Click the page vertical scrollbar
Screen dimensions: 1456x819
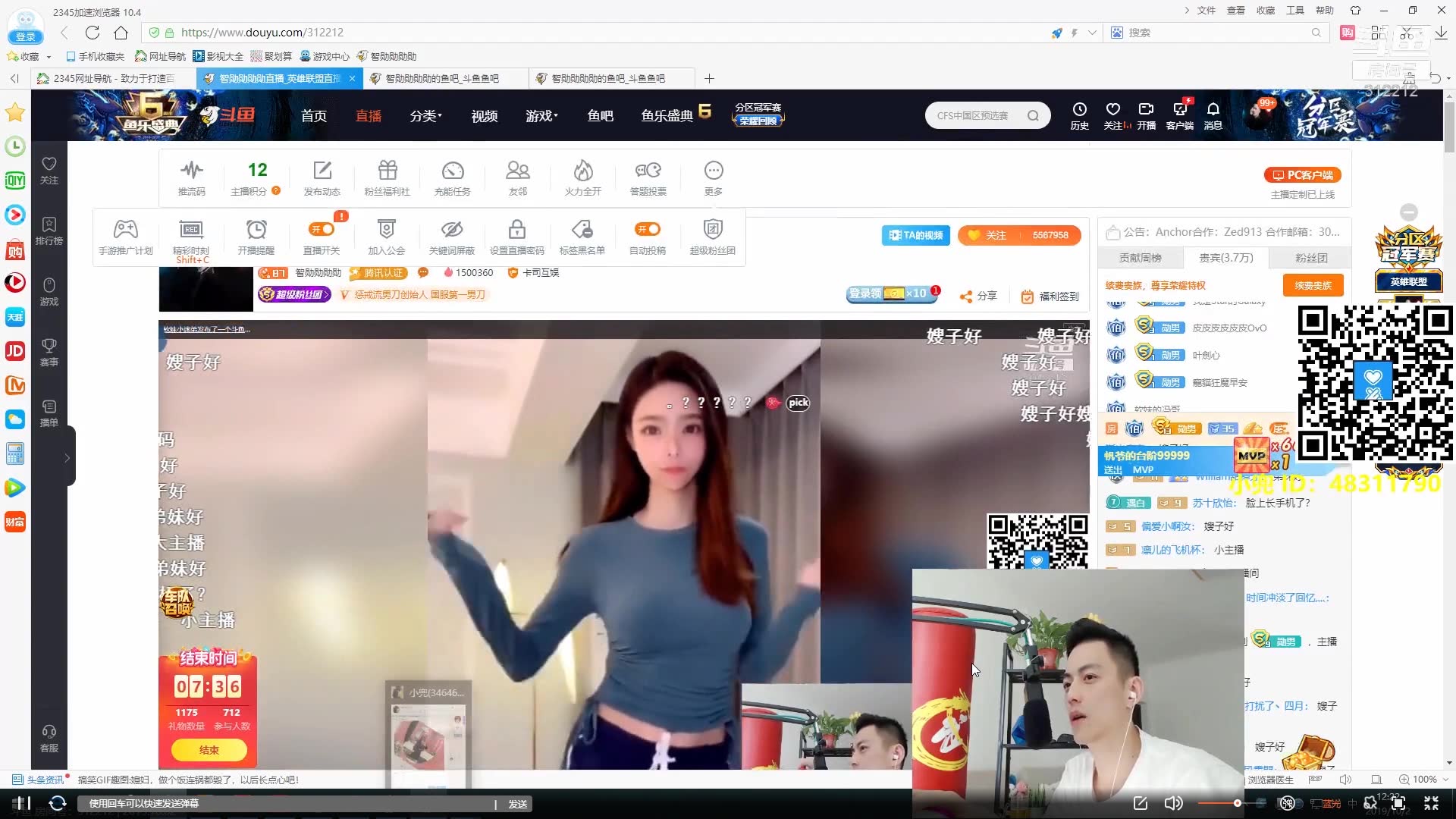[x=1449, y=127]
